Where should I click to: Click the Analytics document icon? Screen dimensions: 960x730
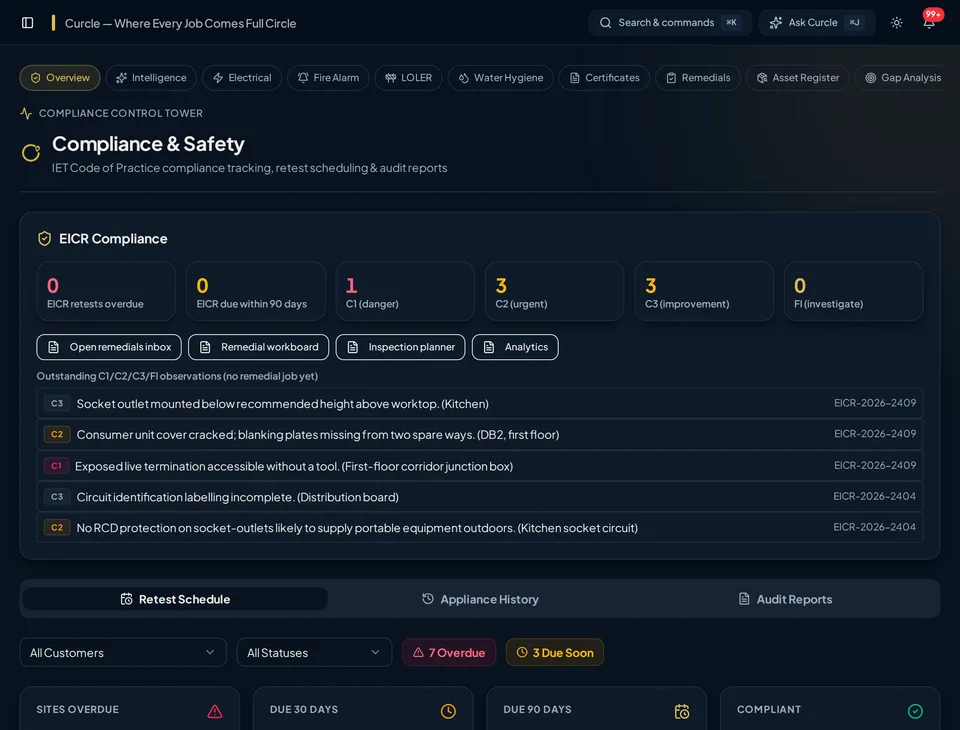coord(489,347)
